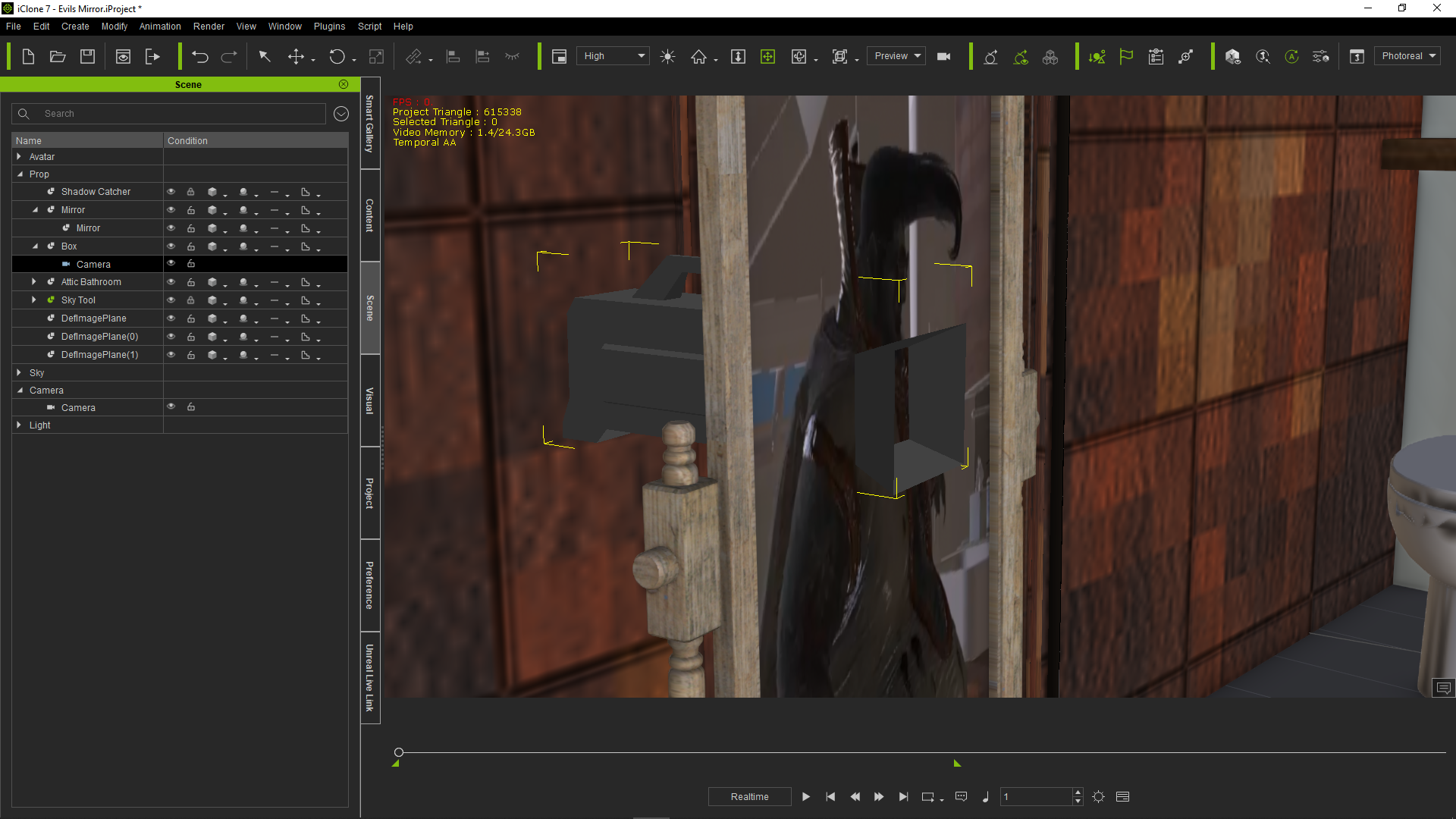This screenshot has height=819, width=1456.
Task: Open the Render menu
Action: (209, 26)
